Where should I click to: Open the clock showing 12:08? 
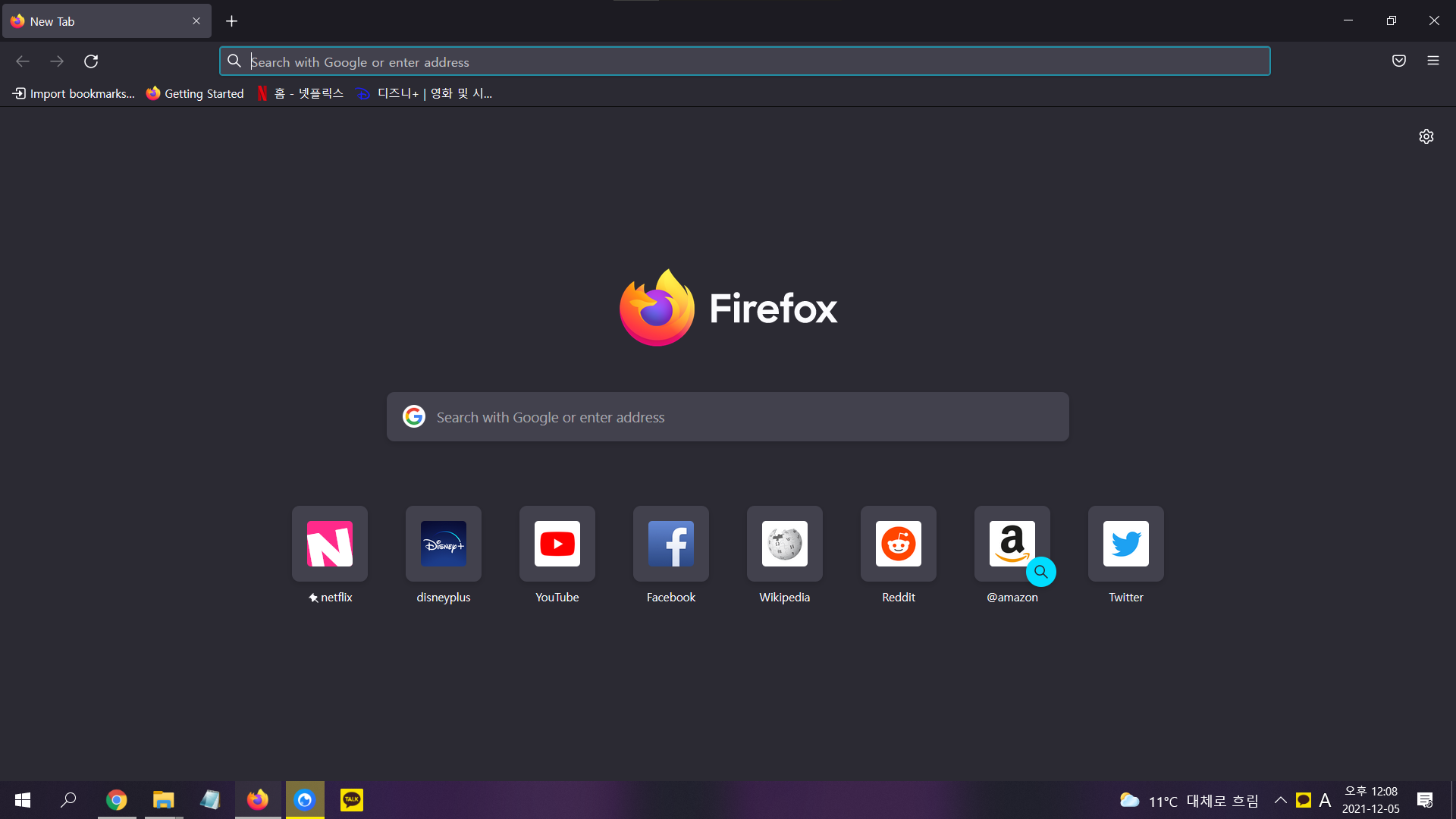click(1371, 800)
